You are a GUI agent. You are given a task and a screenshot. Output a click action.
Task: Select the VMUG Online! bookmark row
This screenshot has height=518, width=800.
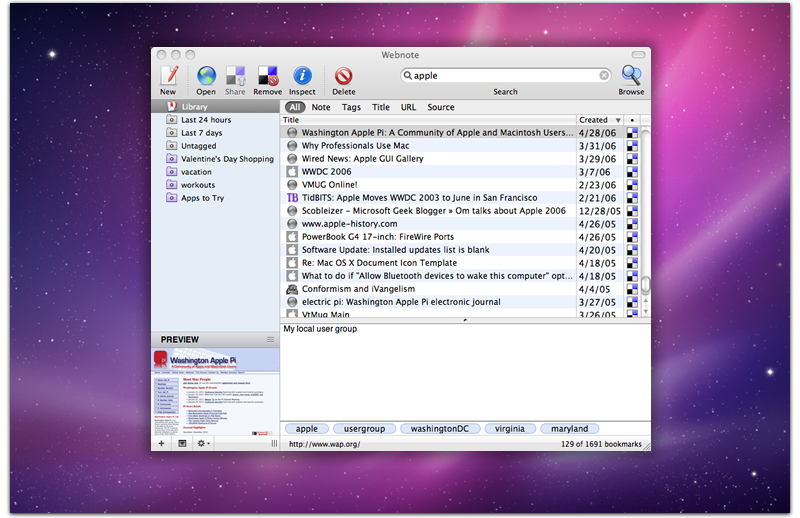pyautogui.click(x=460, y=185)
